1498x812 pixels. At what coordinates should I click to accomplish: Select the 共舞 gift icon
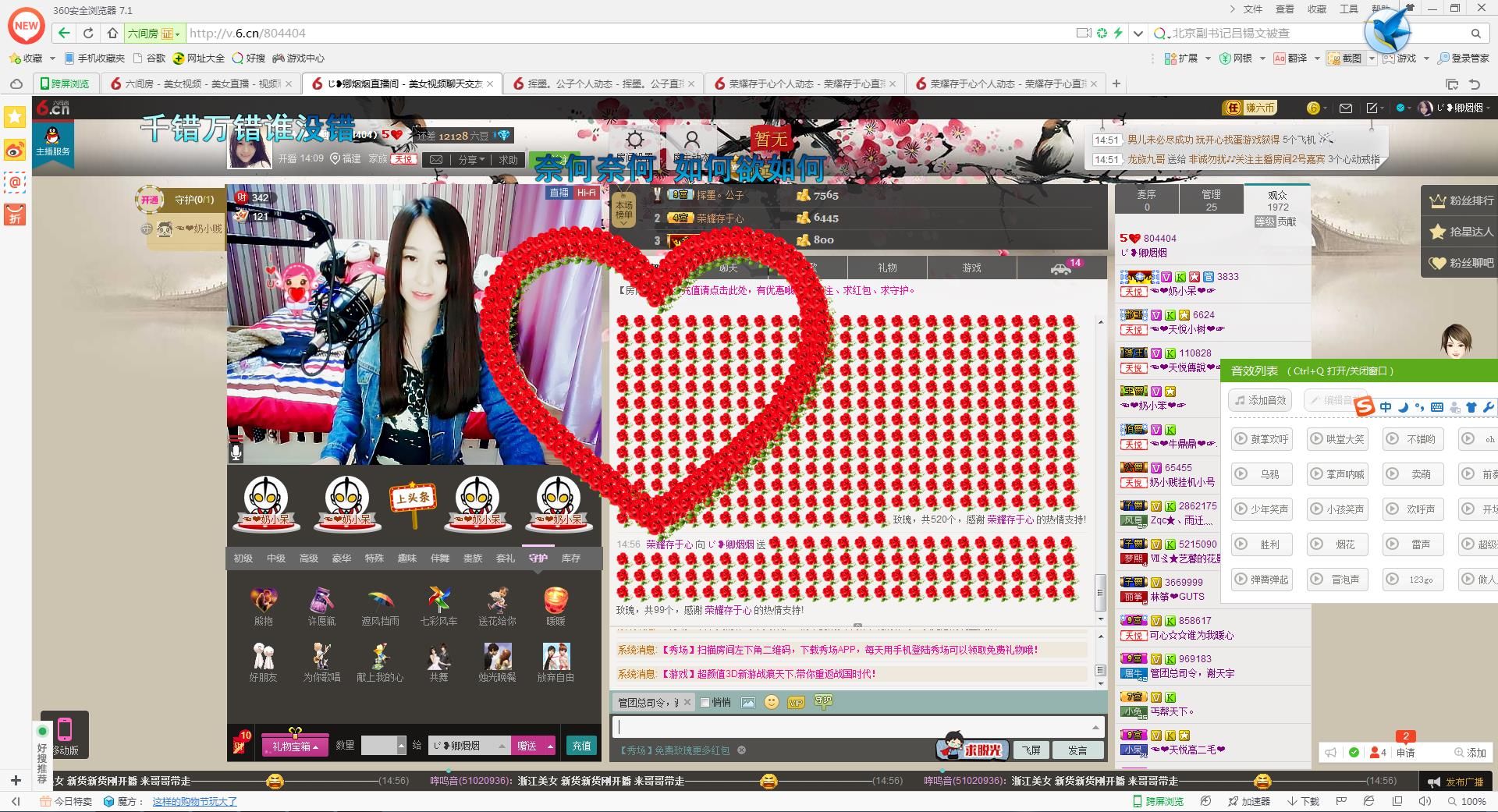[x=438, y=656]
